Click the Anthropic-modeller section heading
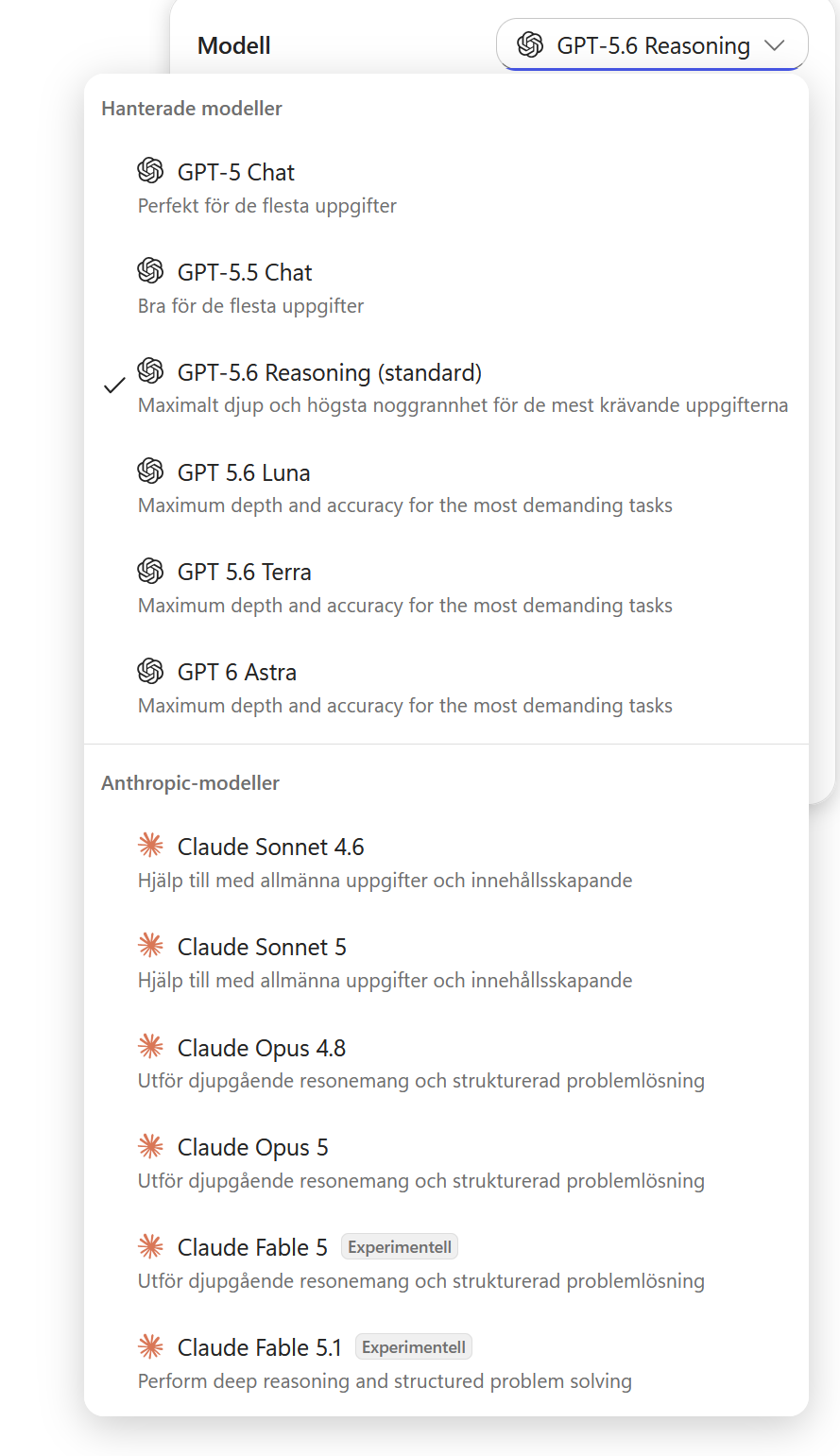 click(191, 783)
